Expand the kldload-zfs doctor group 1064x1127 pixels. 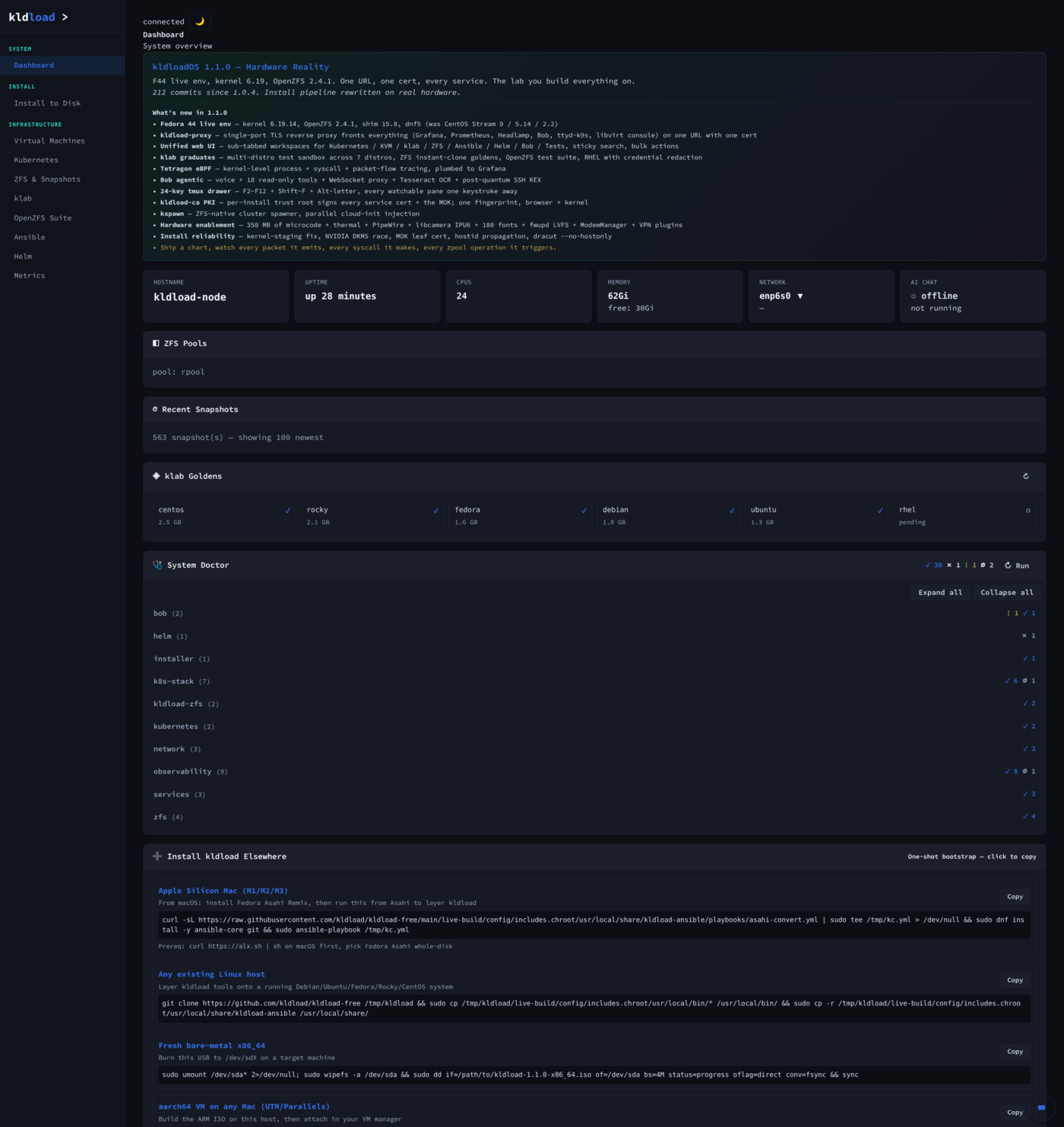[594, 704]
